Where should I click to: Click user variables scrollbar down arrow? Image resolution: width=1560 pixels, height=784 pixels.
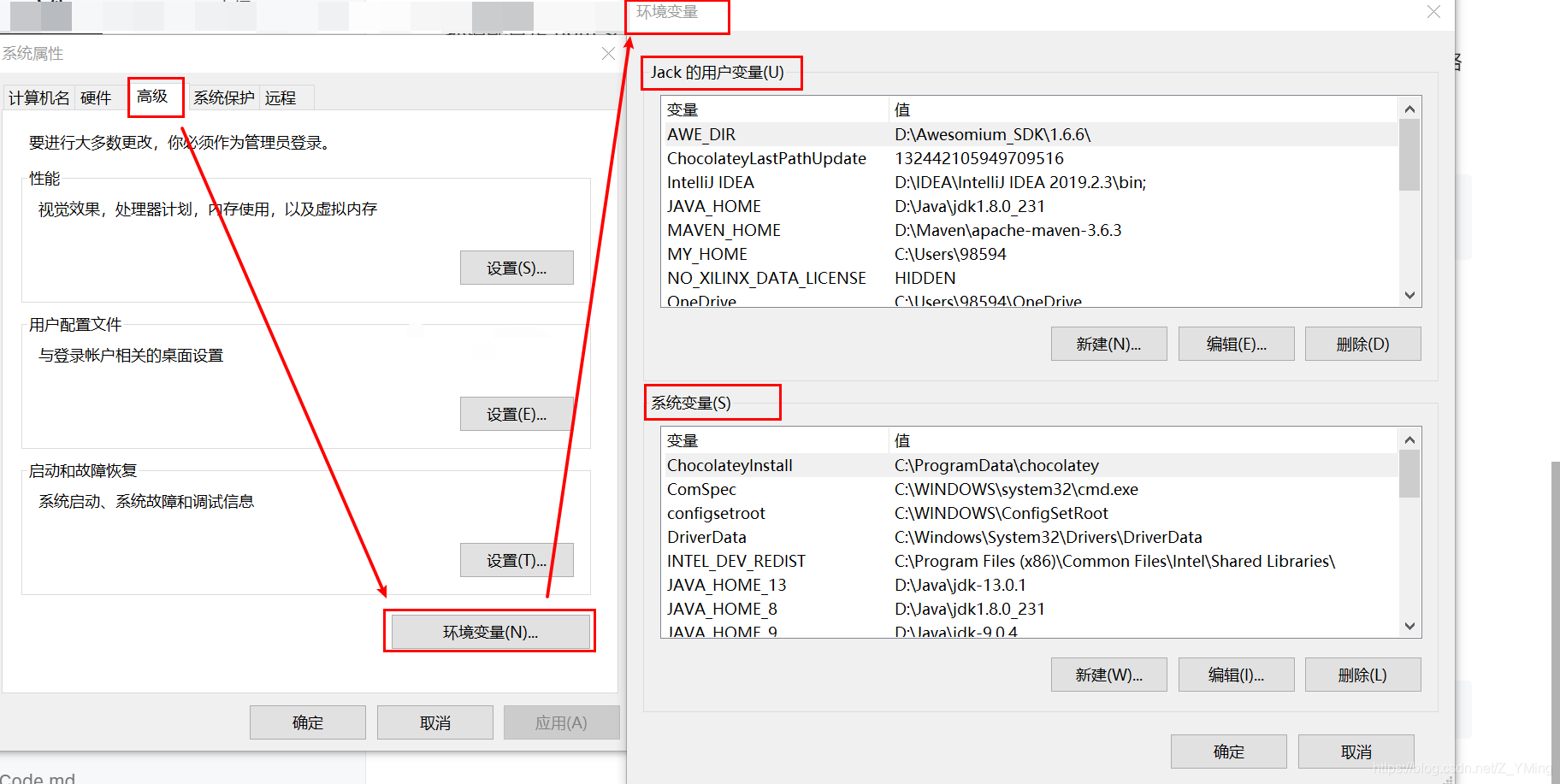pos(1409,296)
